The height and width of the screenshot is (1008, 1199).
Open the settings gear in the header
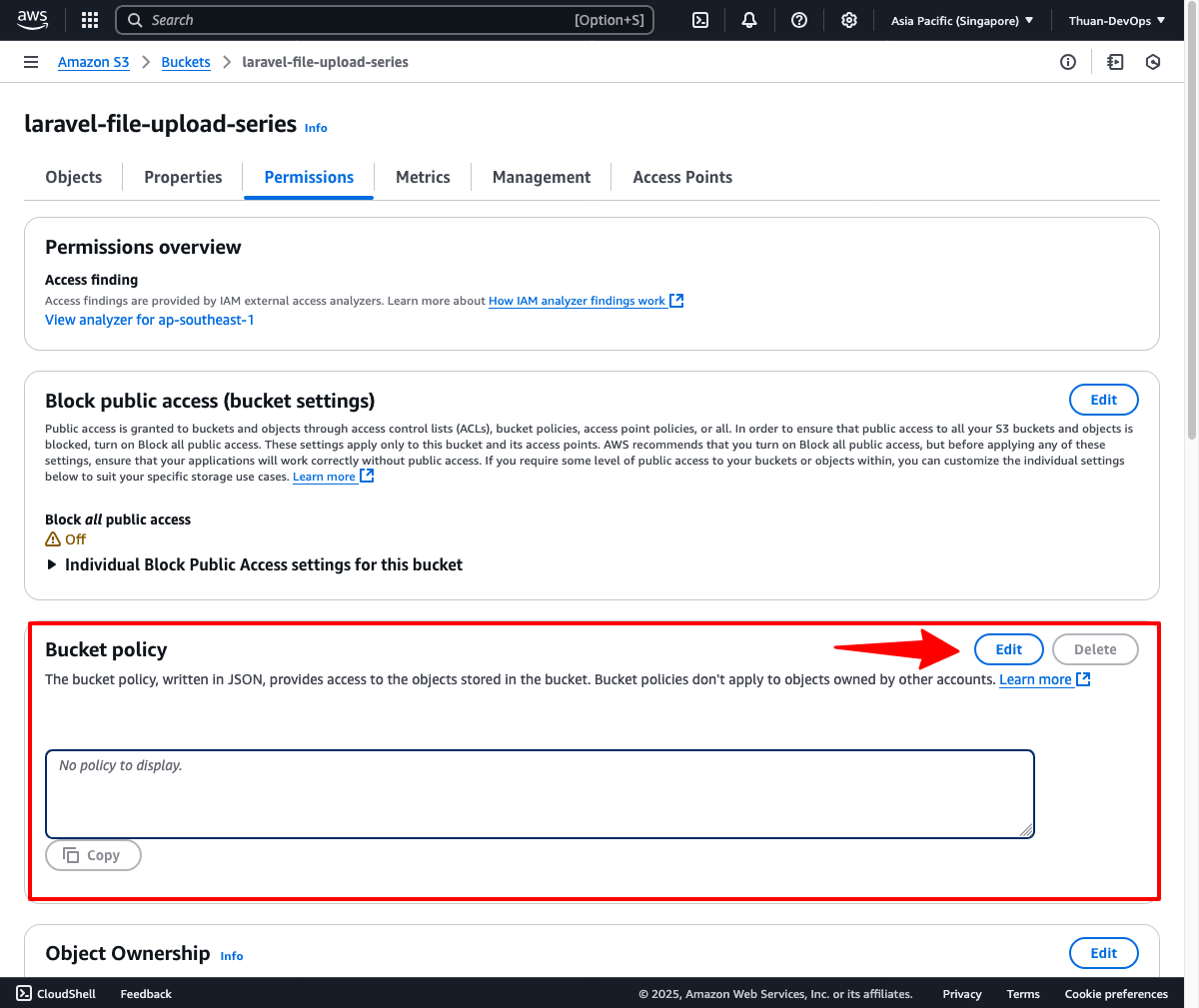point(849,20)
